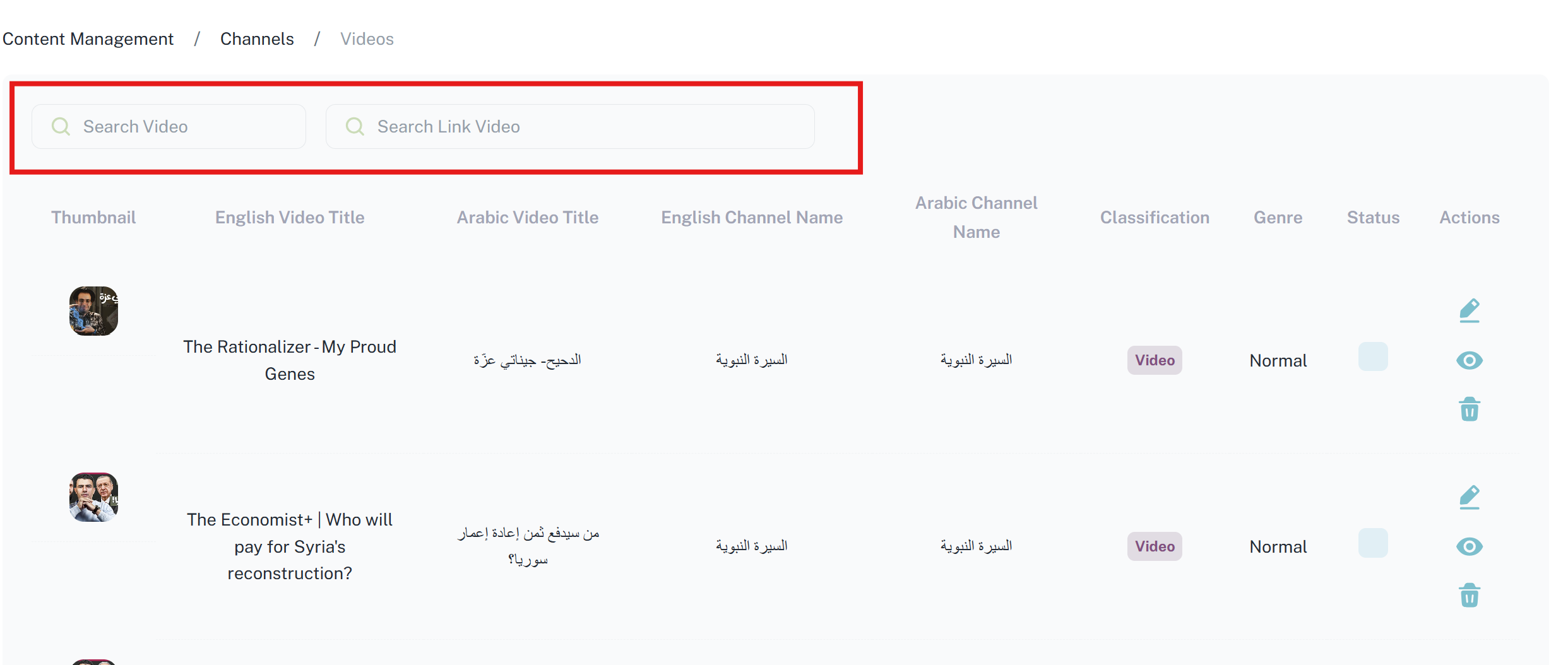Toggle status of The Rationalizer video

[1372, 357]
